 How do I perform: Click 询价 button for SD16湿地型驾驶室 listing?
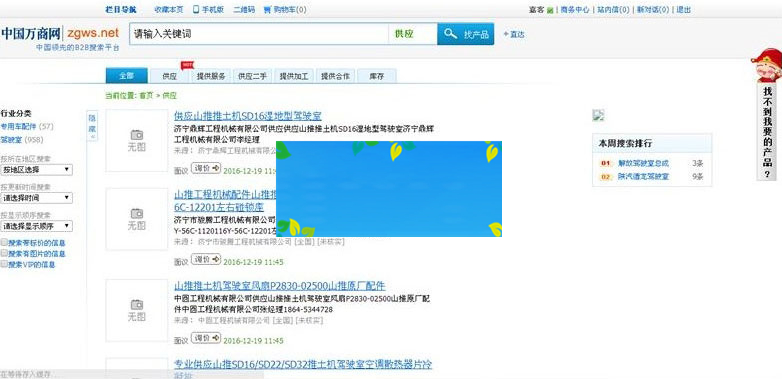pyautogui.click(x=206, y=168)
